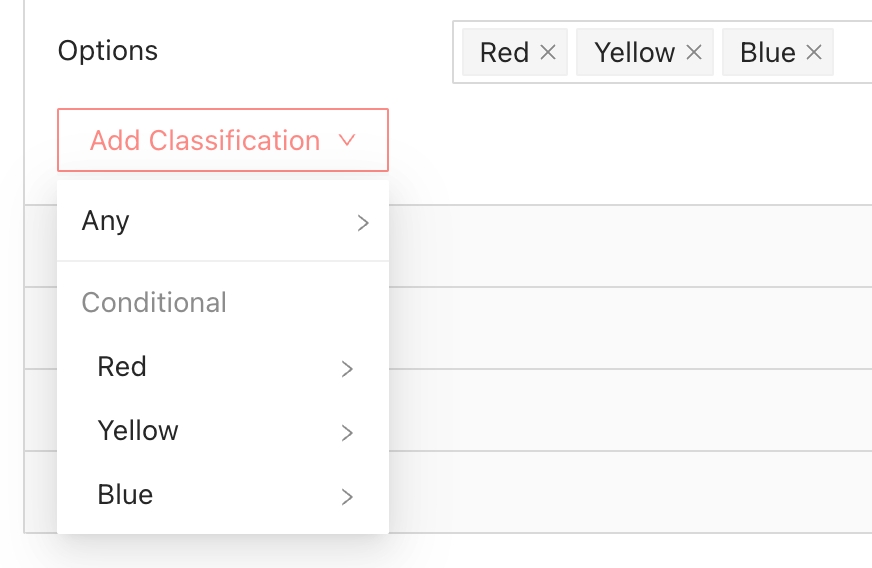
Task: Collapse the Add Classification dropdown chevron
Action: 347,140
